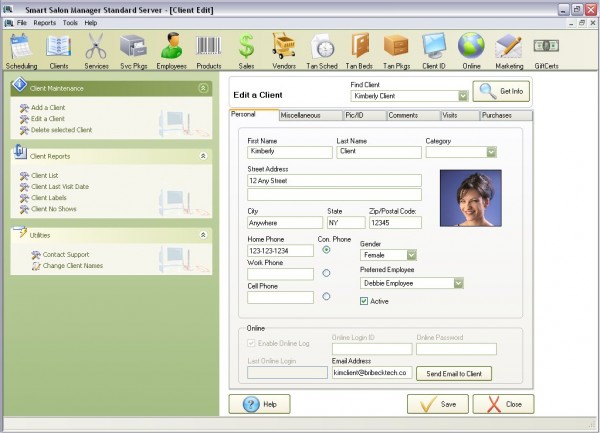Click the Products barcode icon

pos(208,46)
